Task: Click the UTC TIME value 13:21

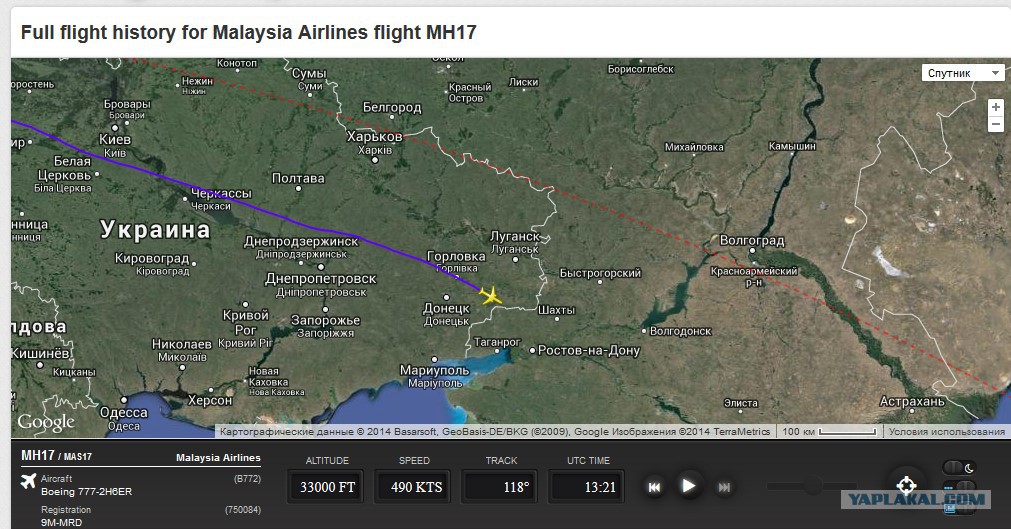Action: pyautogui.click(x=587, y=487)
